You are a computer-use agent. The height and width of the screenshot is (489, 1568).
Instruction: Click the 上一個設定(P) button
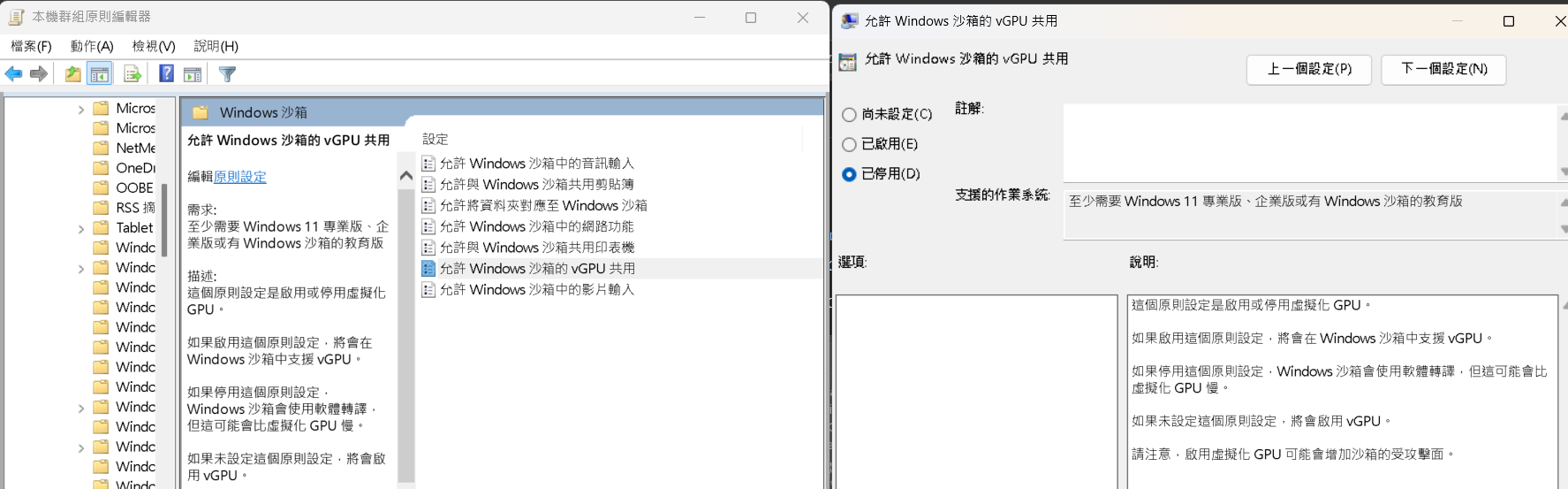click(1309, 69)
